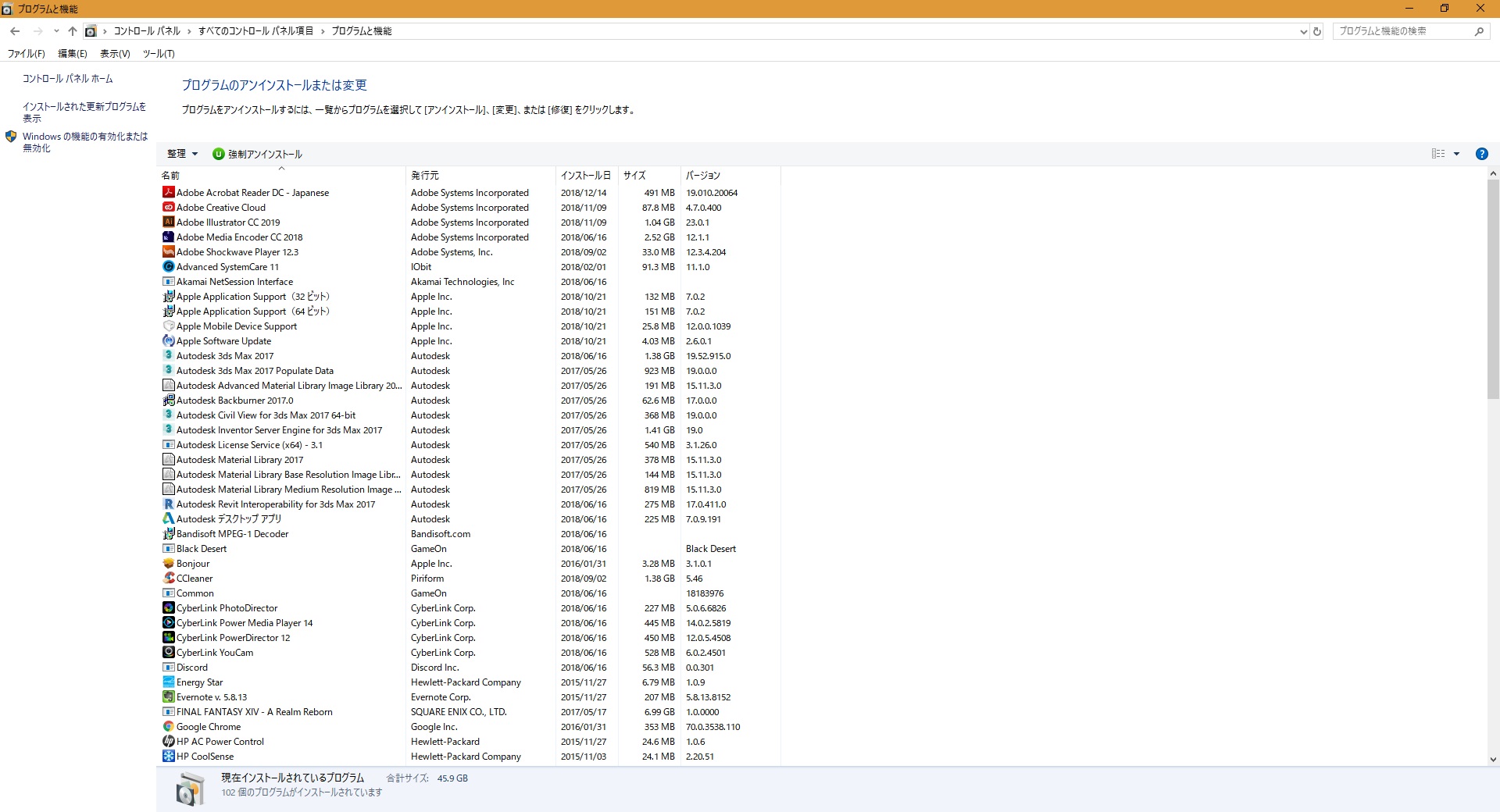Click the Evernote v. 5.8.13 icon

click(x=168, y=696)
